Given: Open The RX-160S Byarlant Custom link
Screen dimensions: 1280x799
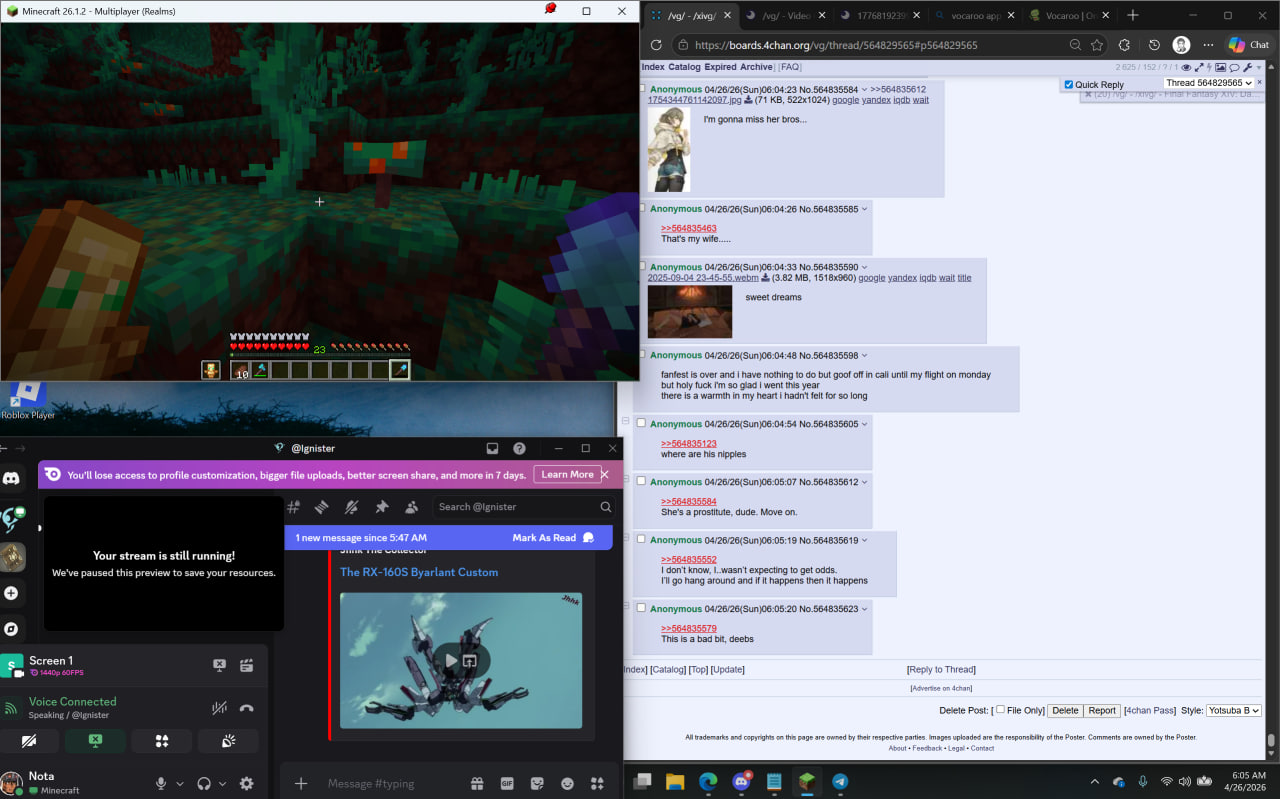Looking at the screenshot, I should pos(419,572).
